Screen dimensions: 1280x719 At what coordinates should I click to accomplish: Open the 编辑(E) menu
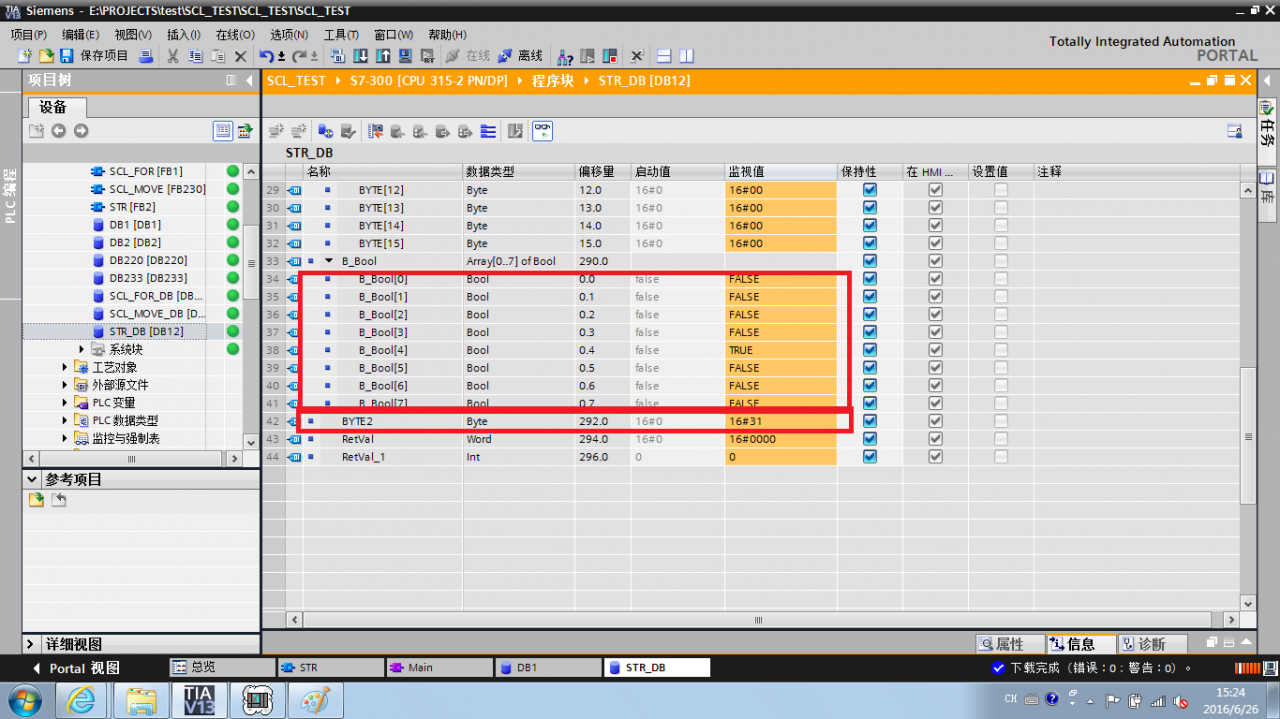pos(80,35)
